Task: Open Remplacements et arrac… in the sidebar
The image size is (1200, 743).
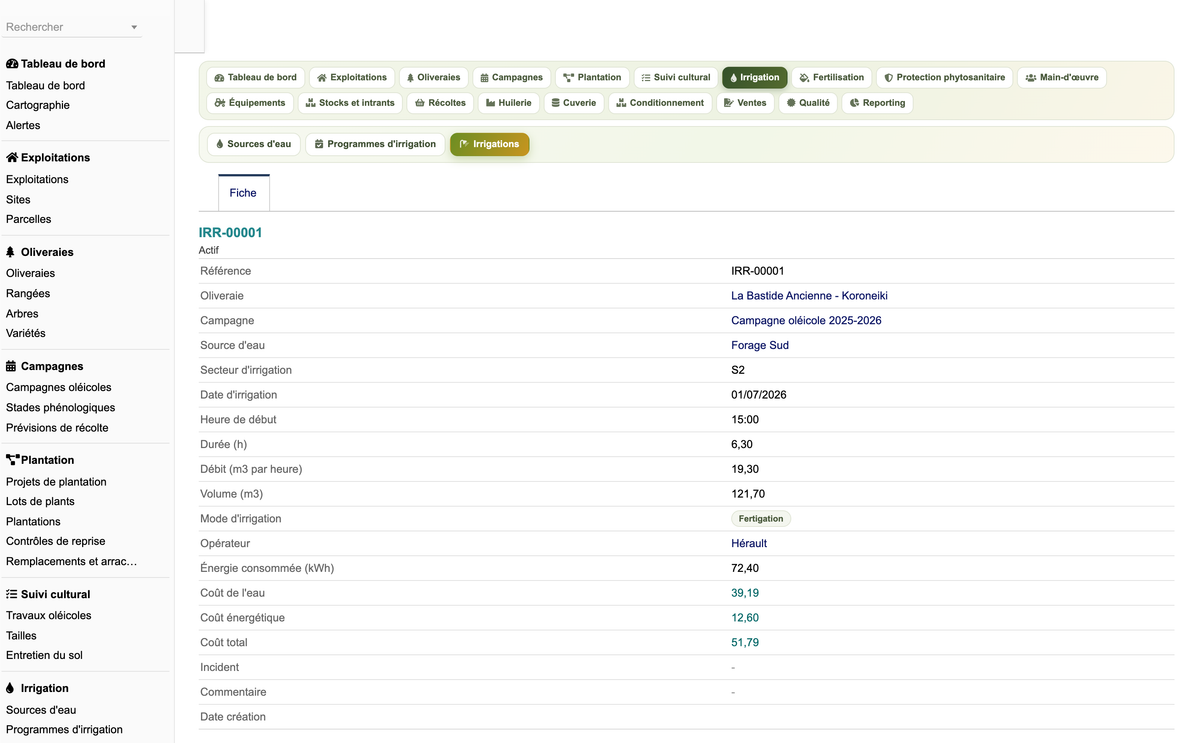Action: (71, 561)
